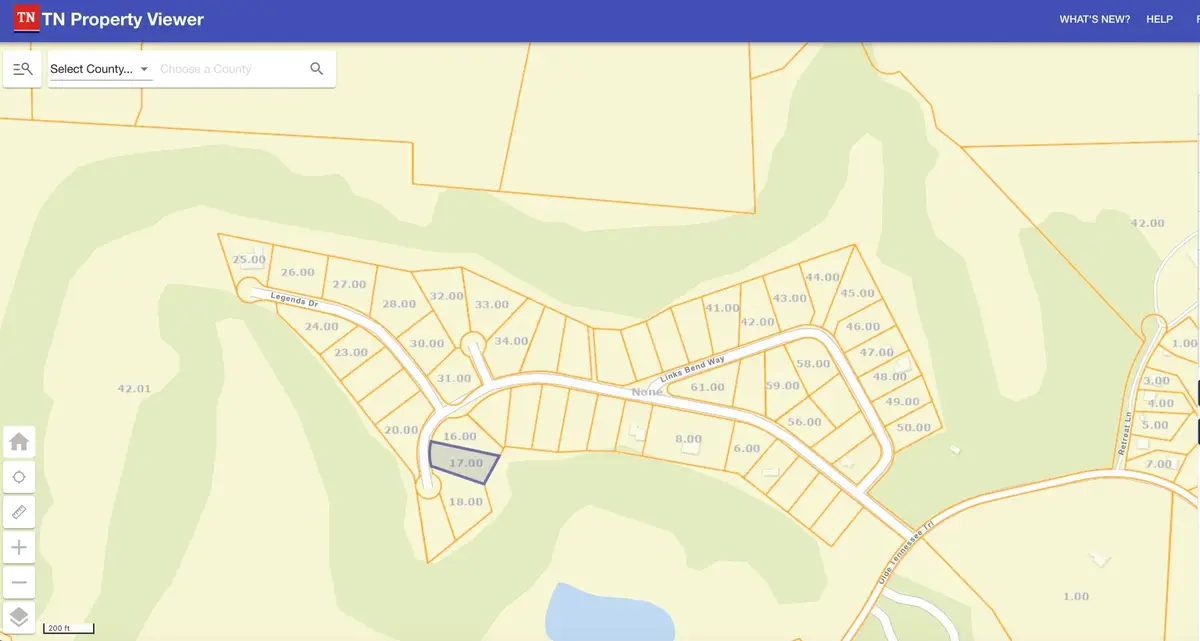Click the magnifier search icon
The width and height of the screenshot is (1200, 641).
pyautogui.click(x=317, y=69)
